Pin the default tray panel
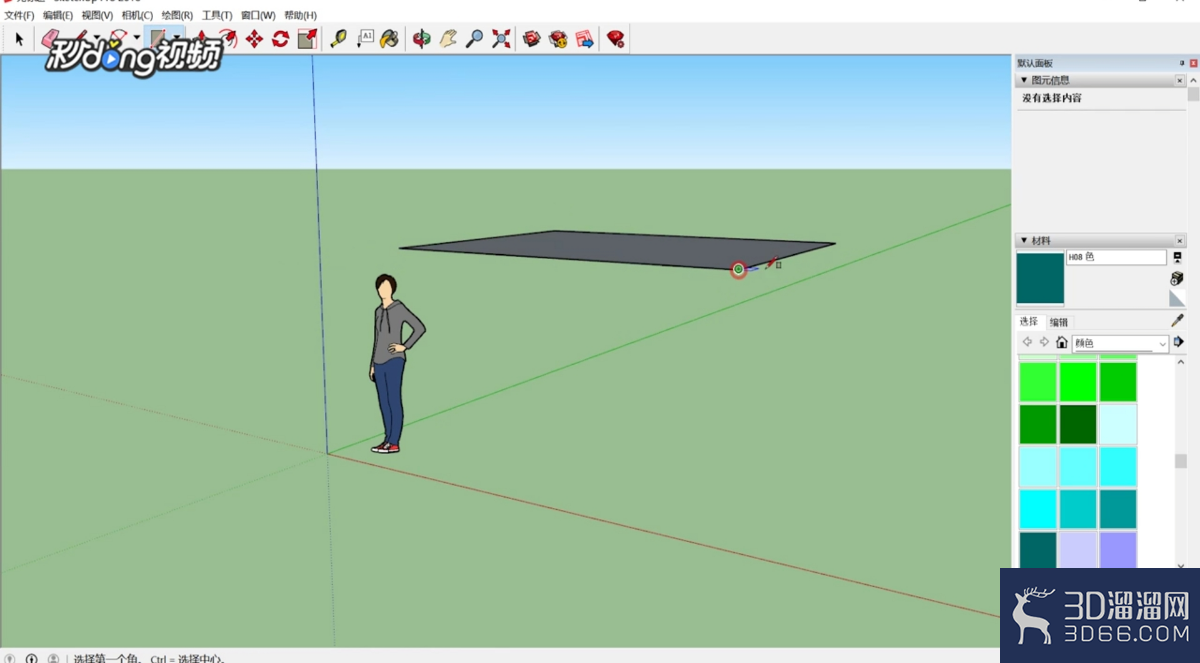1200x663 pixels. pyautogui.click(x=1182, y=63)
